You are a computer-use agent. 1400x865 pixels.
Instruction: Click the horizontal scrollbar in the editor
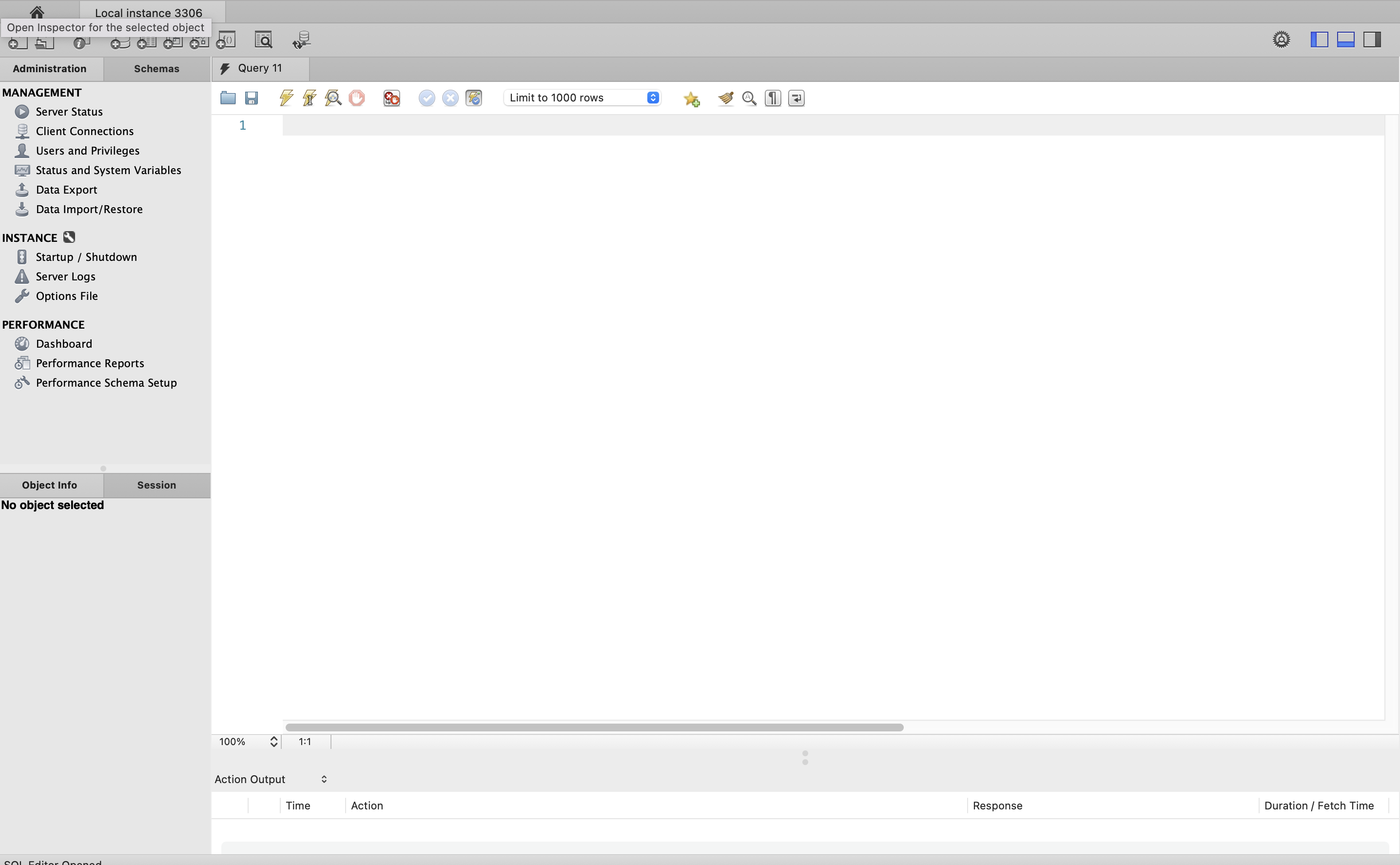coord(594,727)
